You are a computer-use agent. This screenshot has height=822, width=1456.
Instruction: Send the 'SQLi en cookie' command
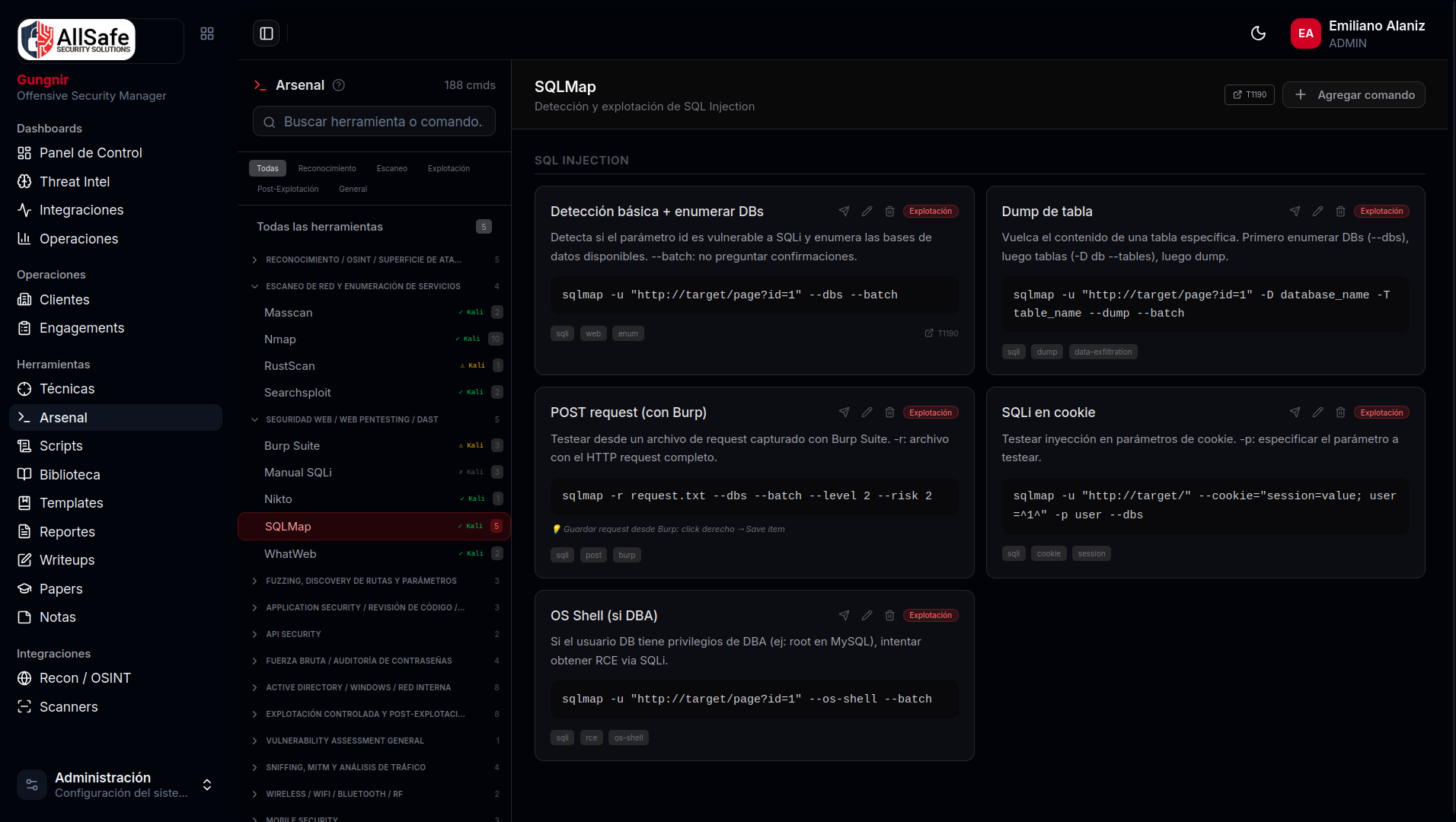[x=1295, y=413]
